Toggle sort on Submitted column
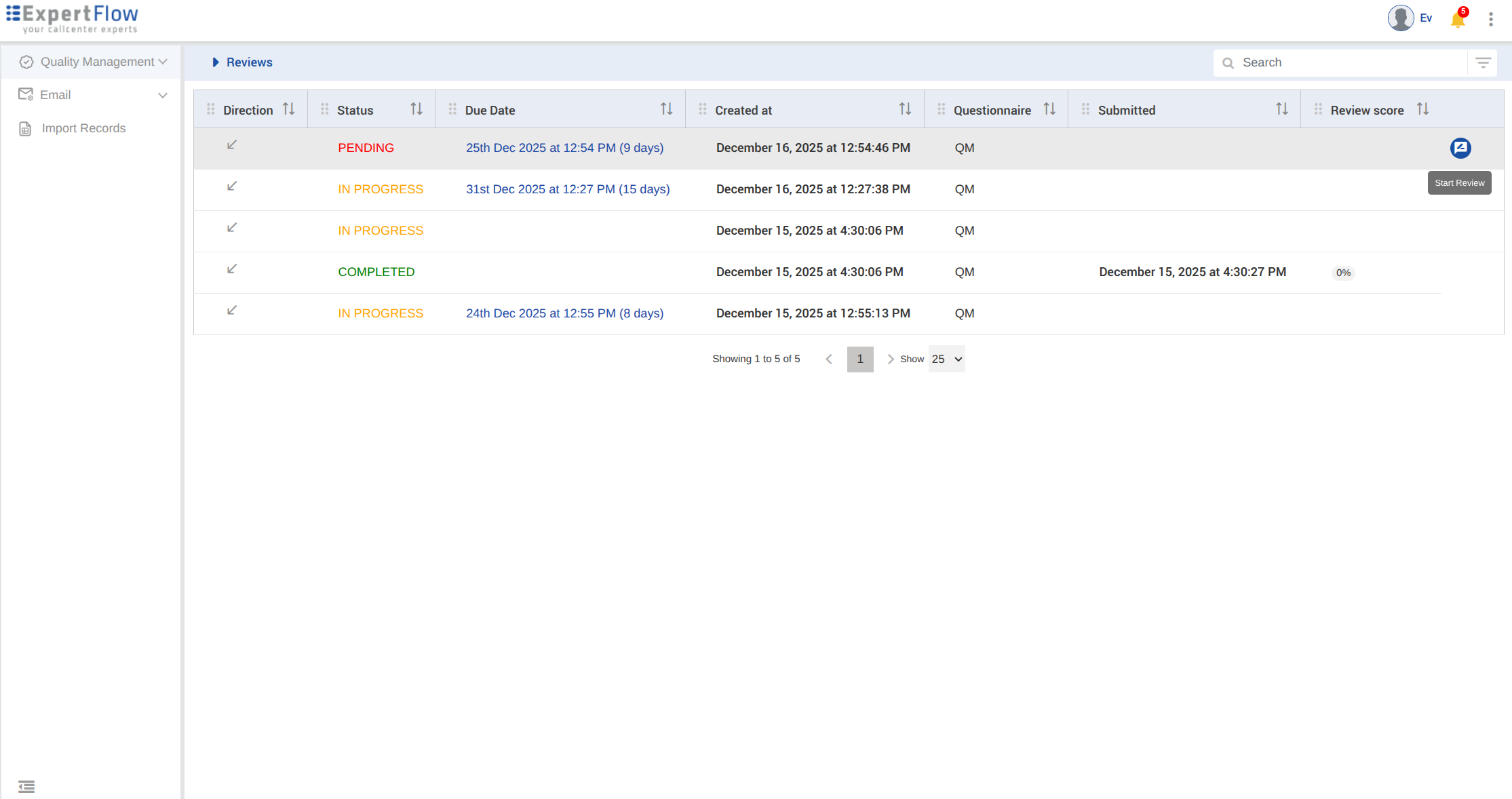The image size is (1512, 799). point(1281,109)
